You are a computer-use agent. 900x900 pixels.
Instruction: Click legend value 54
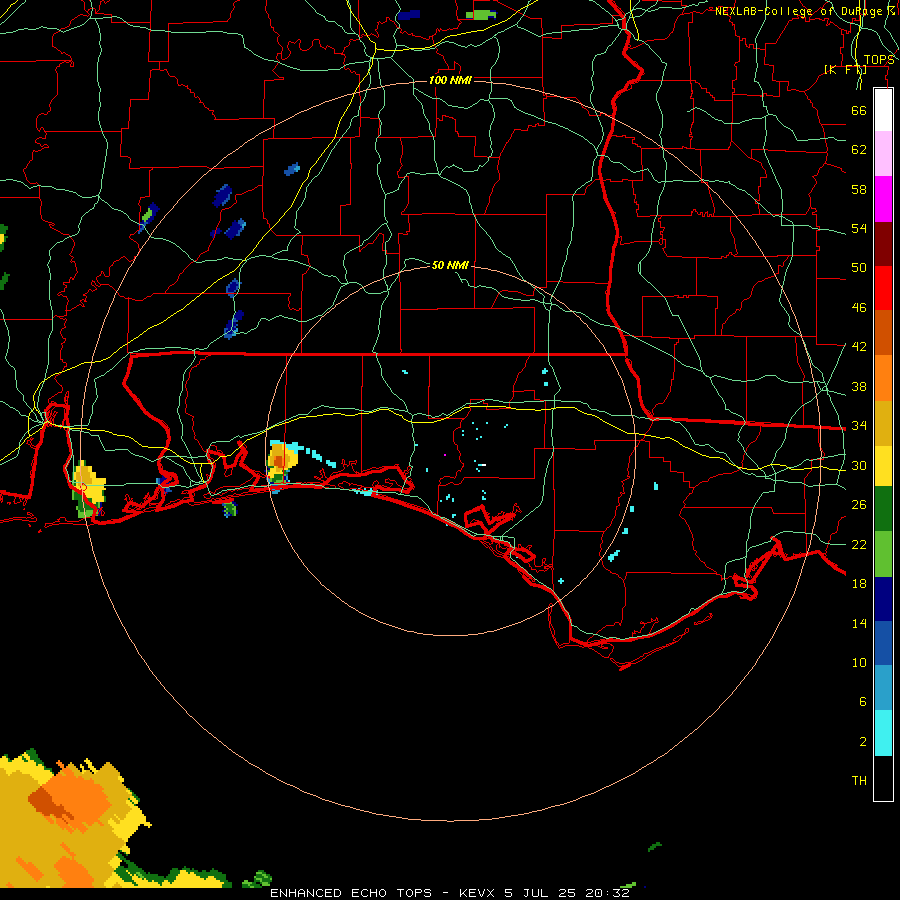tap(859, 228)
